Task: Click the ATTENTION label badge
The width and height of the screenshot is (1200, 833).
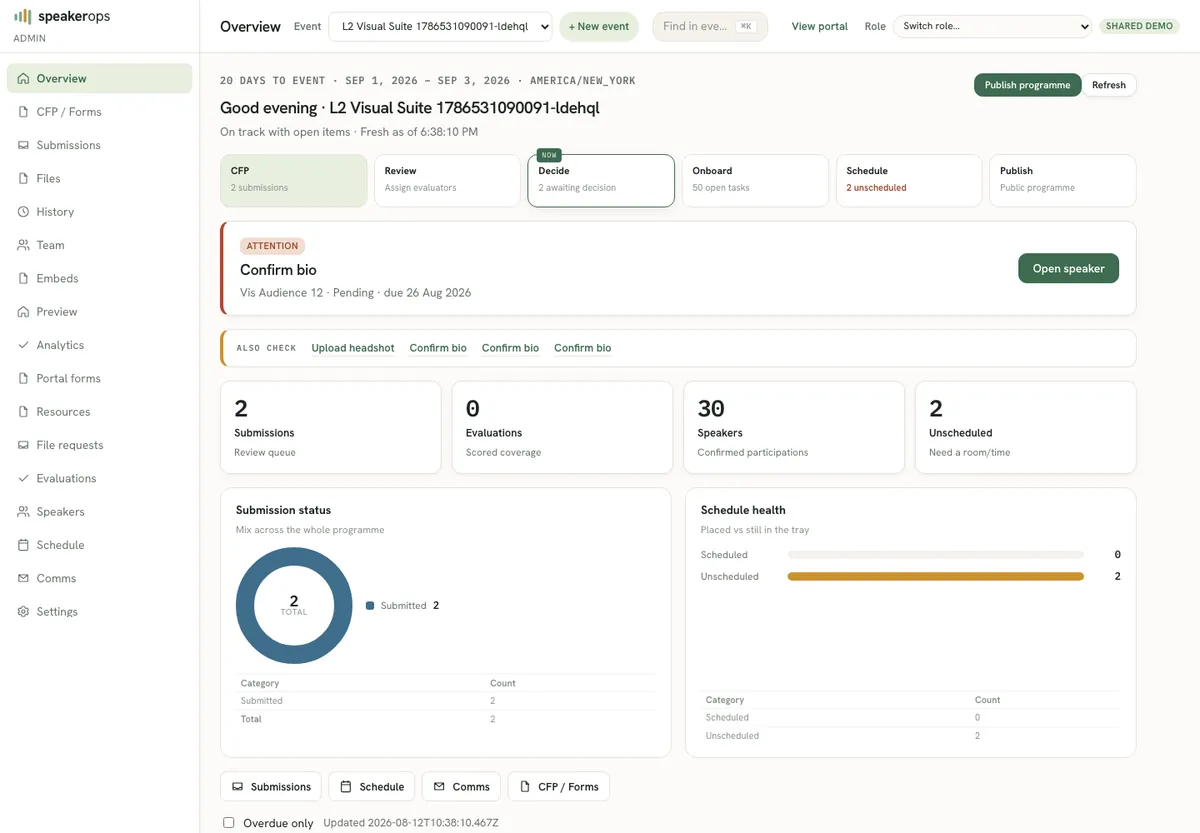Action: pyautogui.click(x=273, y=246)
